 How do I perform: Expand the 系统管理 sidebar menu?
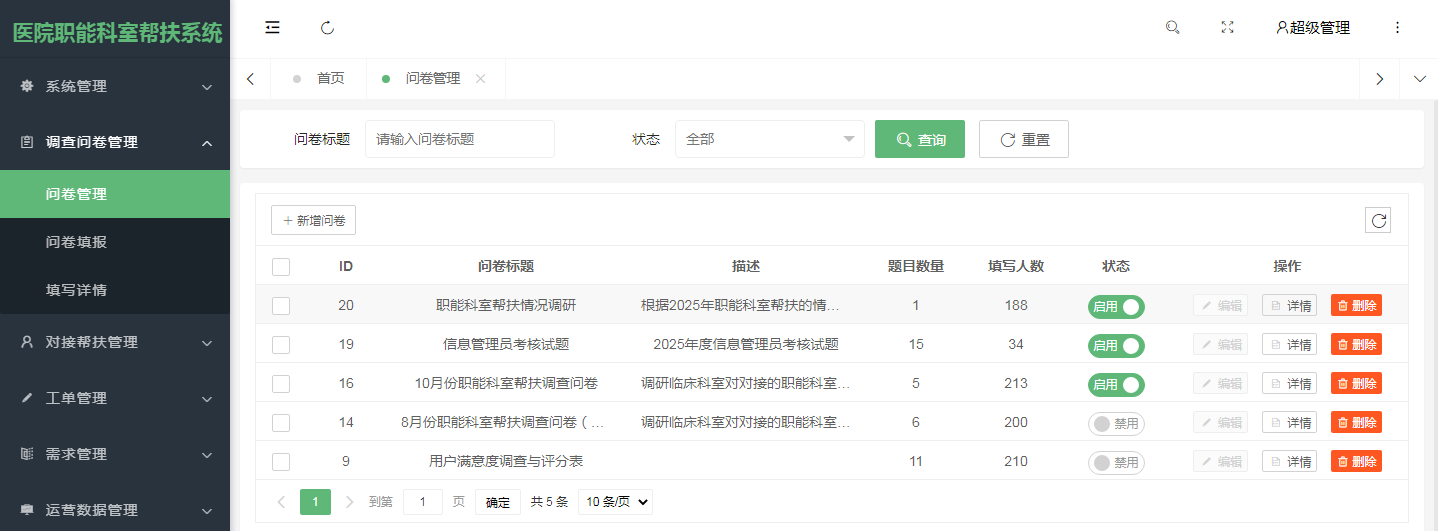tap(115, 87)
